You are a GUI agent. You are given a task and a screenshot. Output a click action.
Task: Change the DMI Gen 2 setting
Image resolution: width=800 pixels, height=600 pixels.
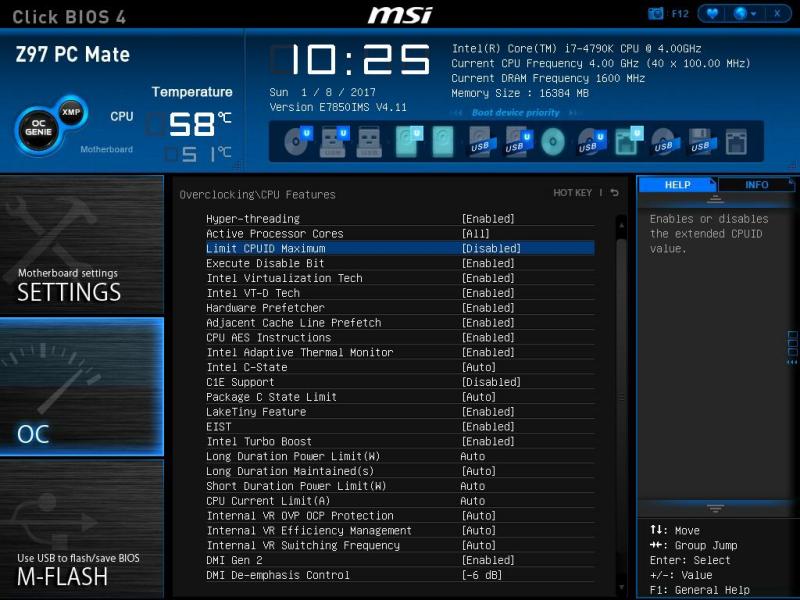[x=399, y=560]
